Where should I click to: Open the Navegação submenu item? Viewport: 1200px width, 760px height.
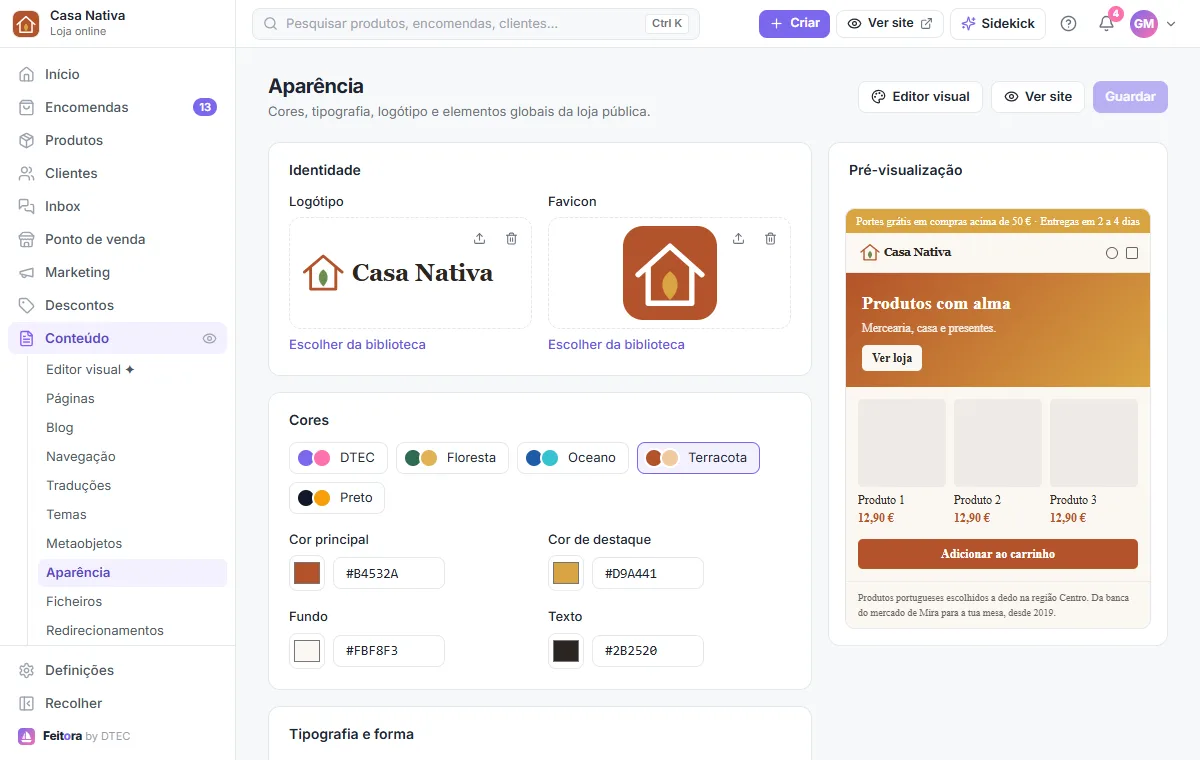[132, 456]
